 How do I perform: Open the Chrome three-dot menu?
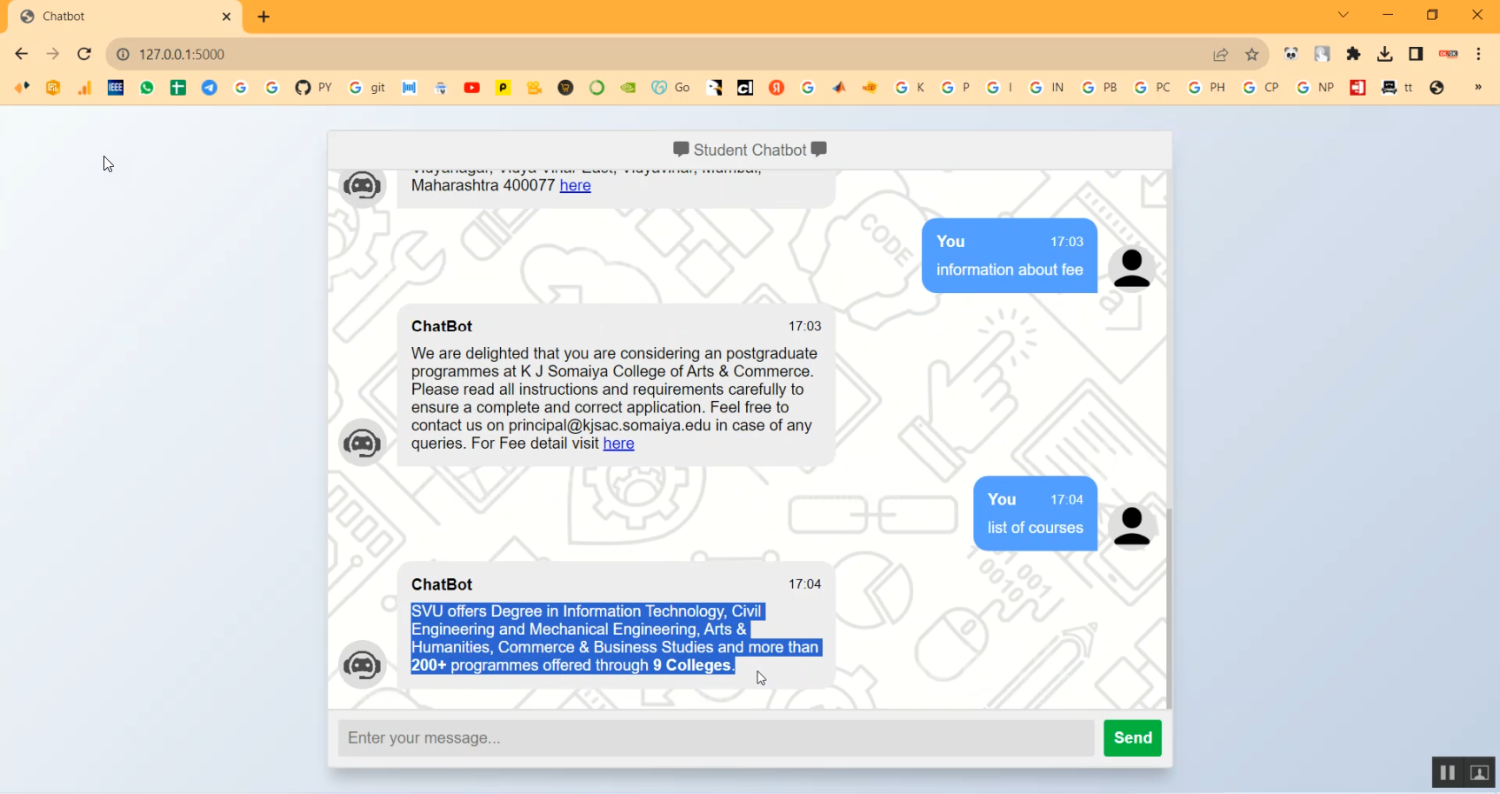(x=1479, y=54)
